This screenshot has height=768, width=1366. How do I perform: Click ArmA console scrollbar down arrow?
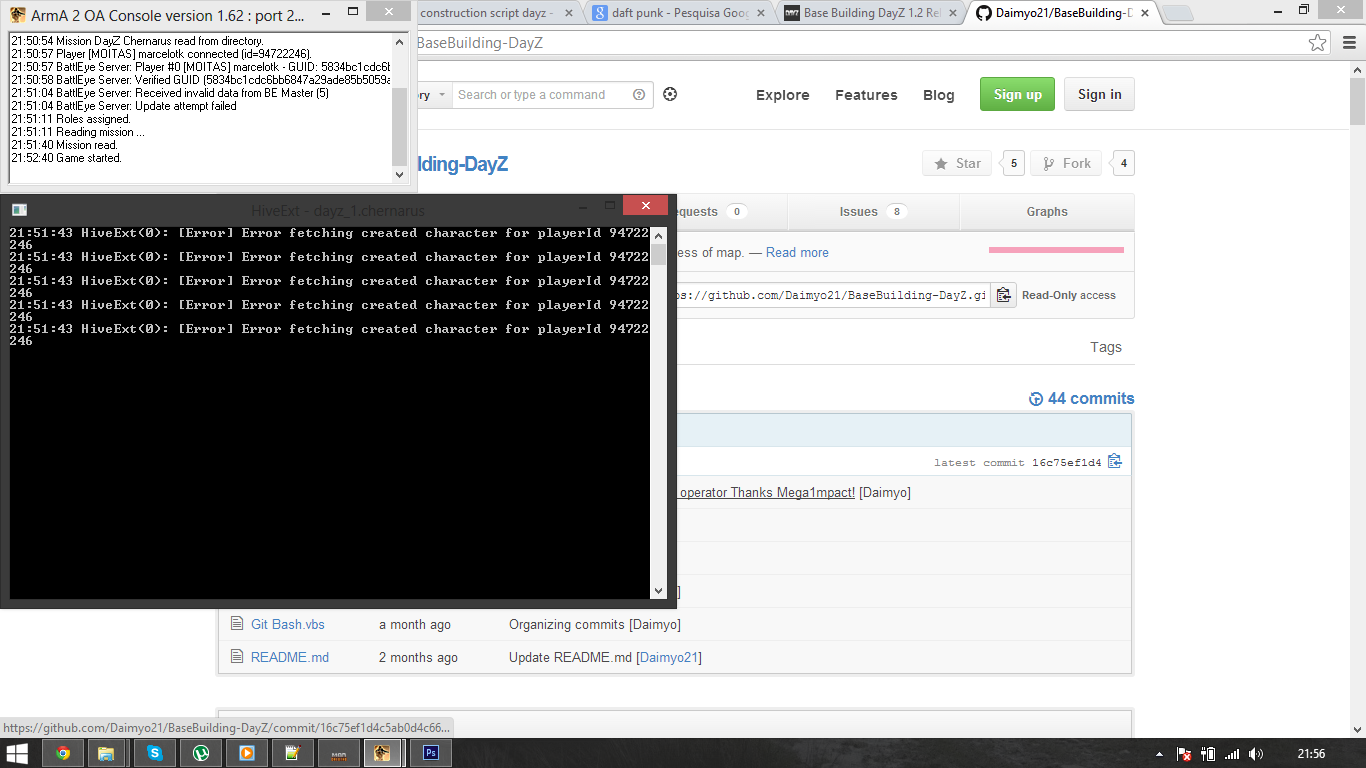point(399,174)
